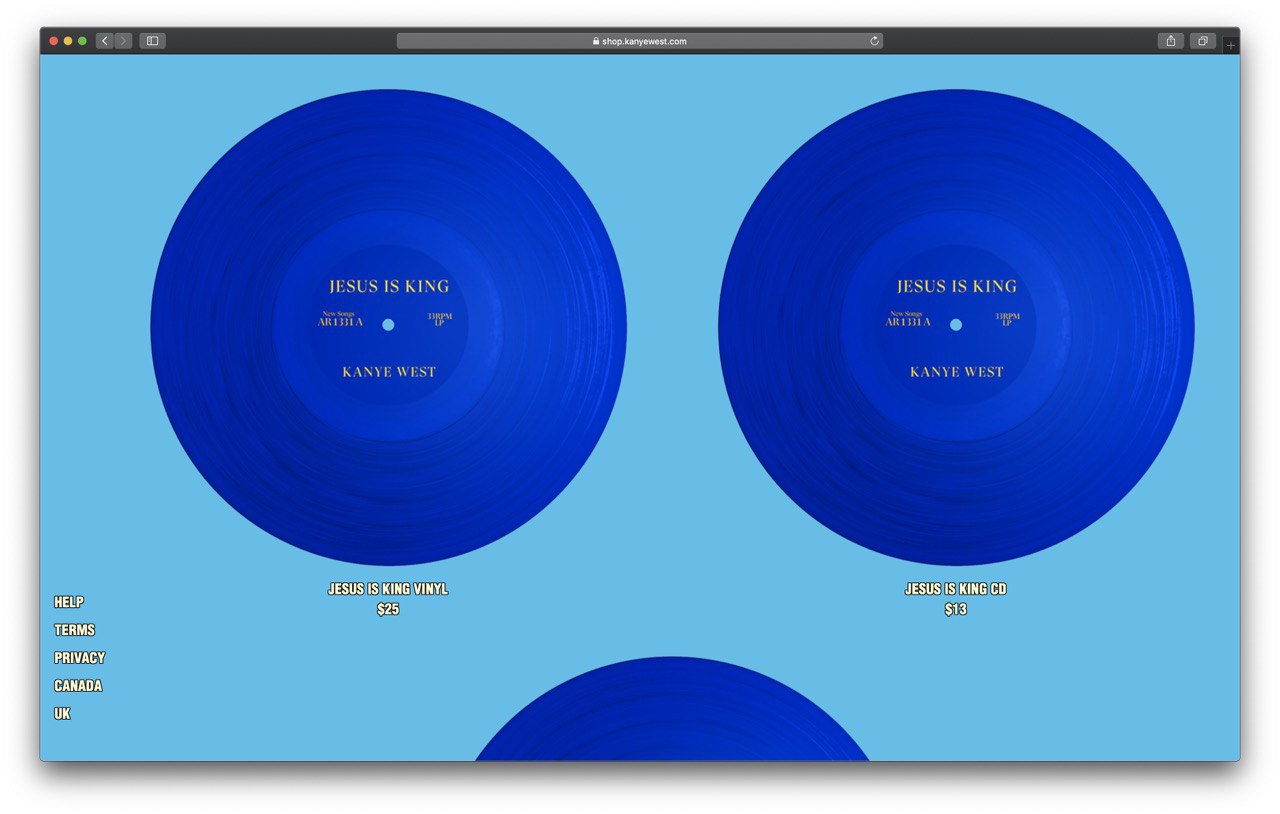This screenshot has width=1280, height=814.
Task: Focus the shop.kanyewest.com address field
Action: point(639,41)
